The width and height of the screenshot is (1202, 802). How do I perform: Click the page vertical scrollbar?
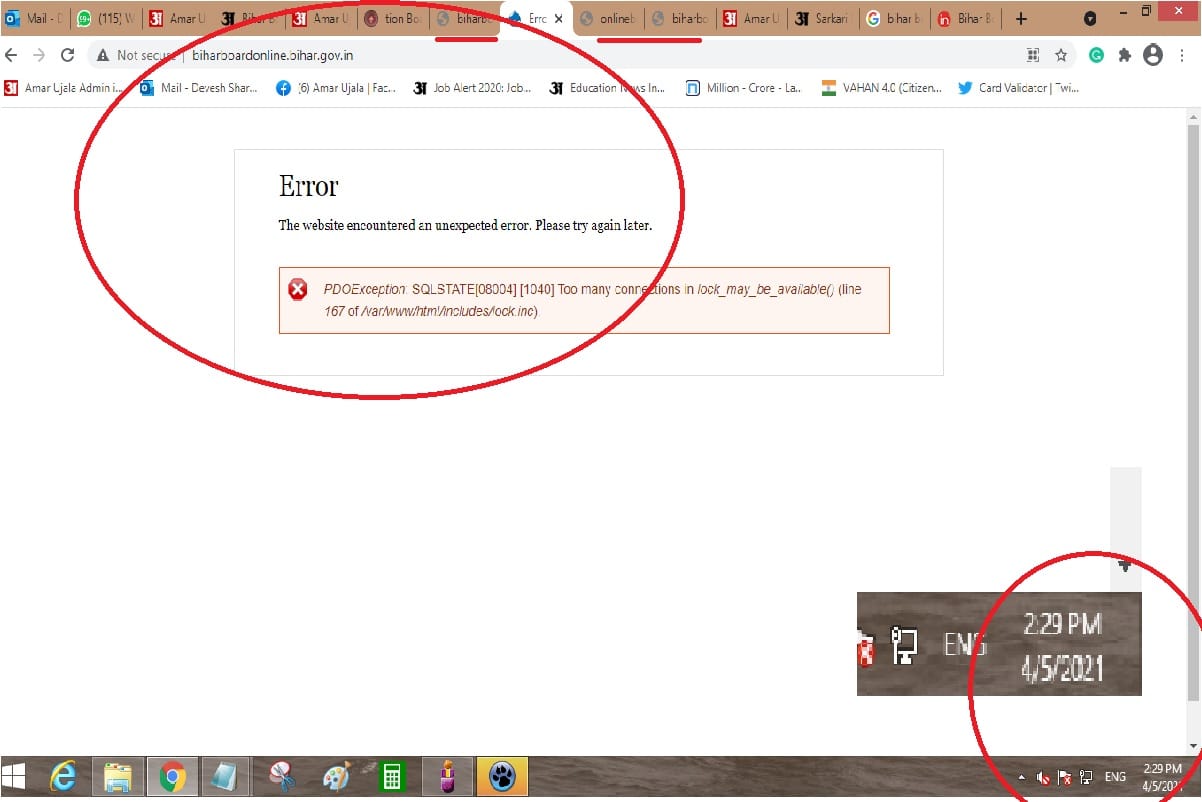pyautogui.click(x=1192, y=410)
